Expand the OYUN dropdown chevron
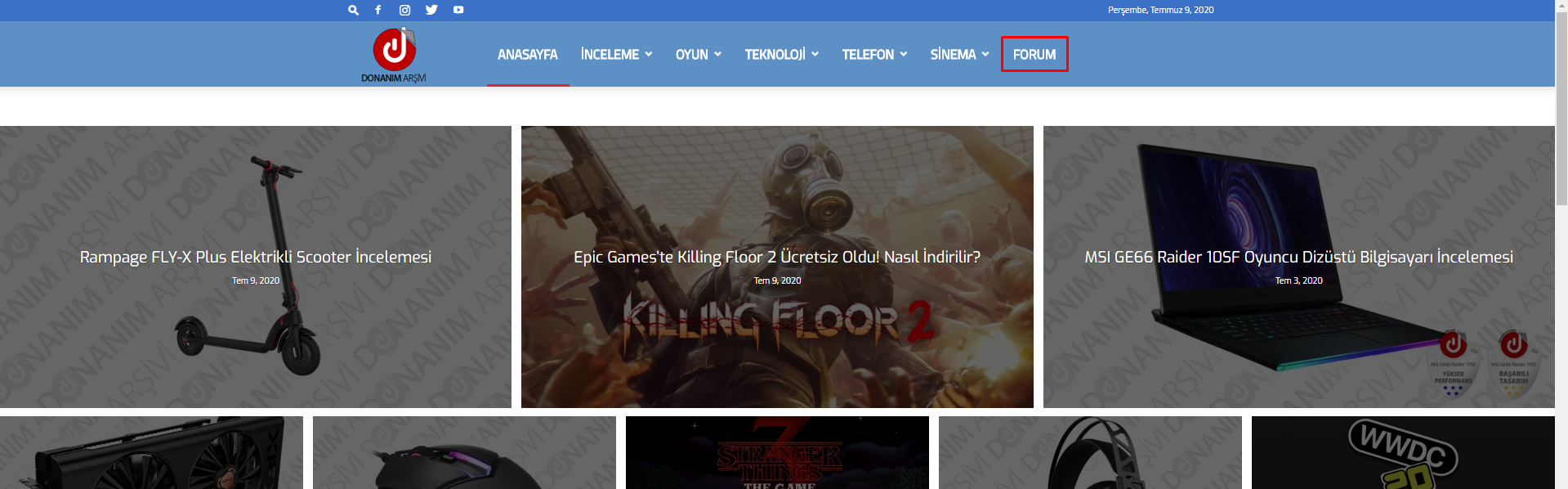 [718, 54]
